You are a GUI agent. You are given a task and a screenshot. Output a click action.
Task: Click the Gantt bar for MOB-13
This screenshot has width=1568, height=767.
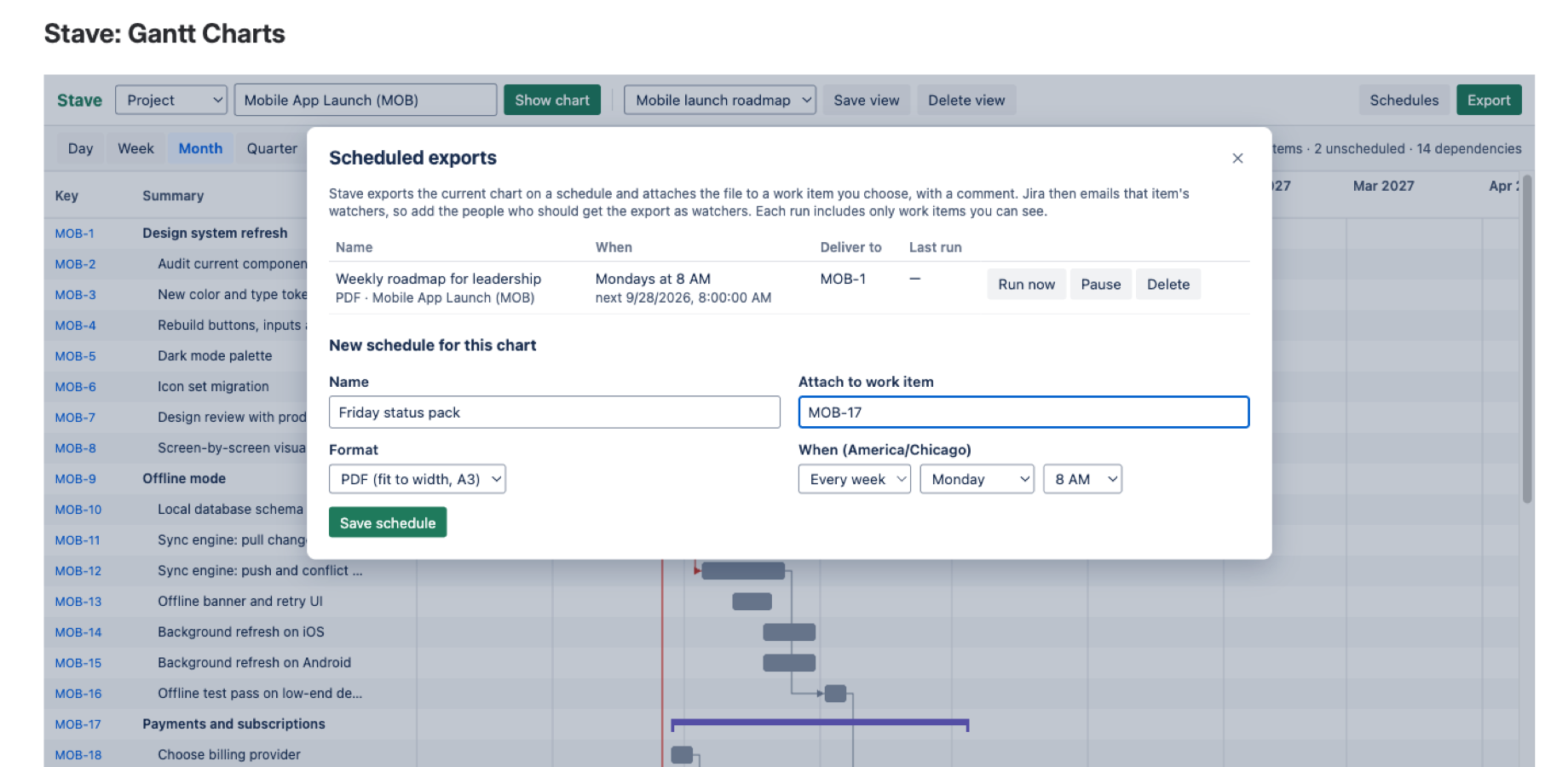pos(752,602)
